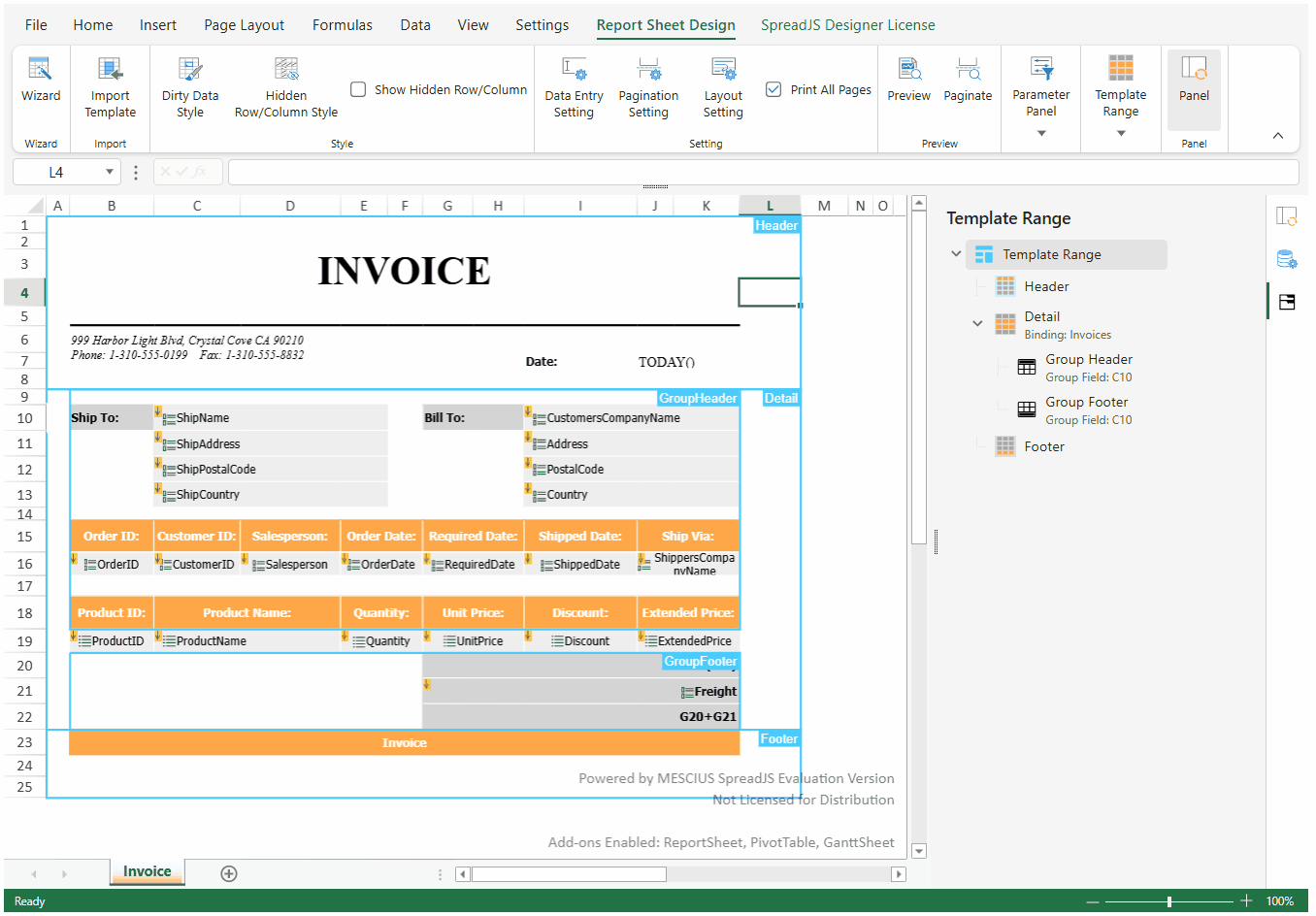Select Group Footer in Template Range tree
The image size is (1316, 916).
pyautogui.click(x=1086, y=403)
